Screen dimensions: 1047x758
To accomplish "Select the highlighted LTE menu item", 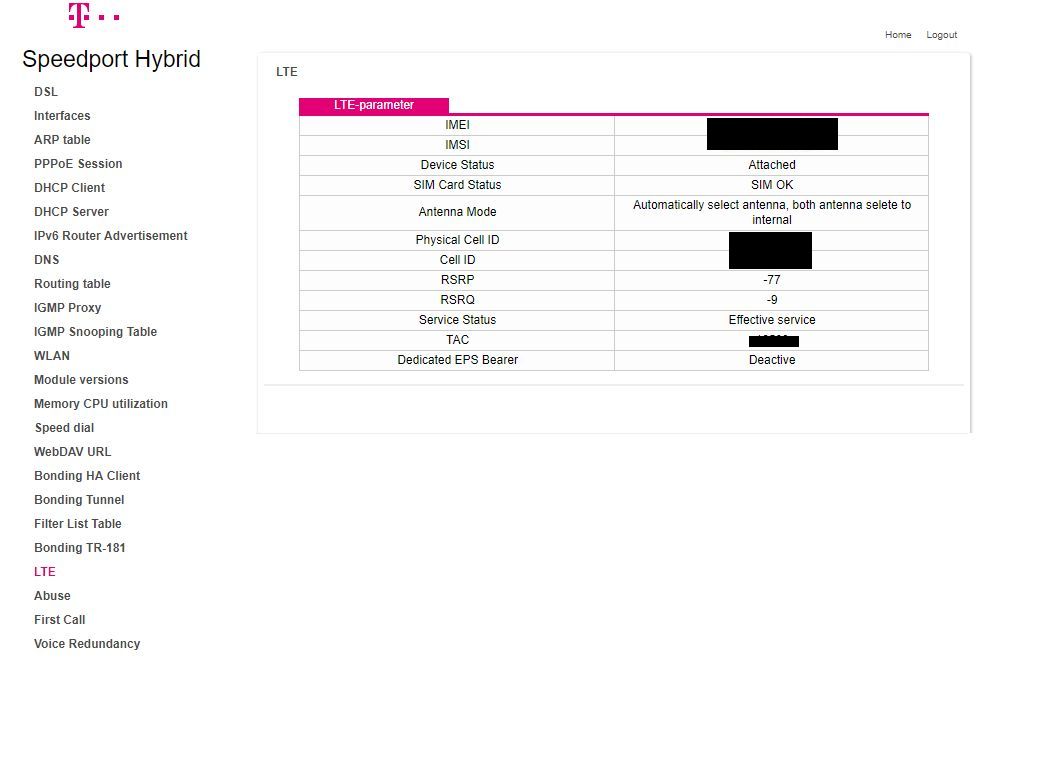I will tap(45, 572).
